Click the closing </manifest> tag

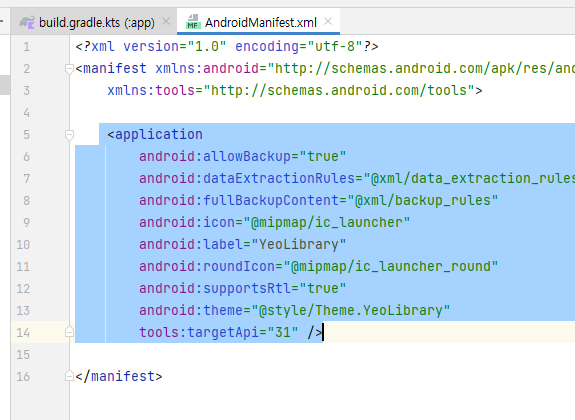tap(119, 377)
